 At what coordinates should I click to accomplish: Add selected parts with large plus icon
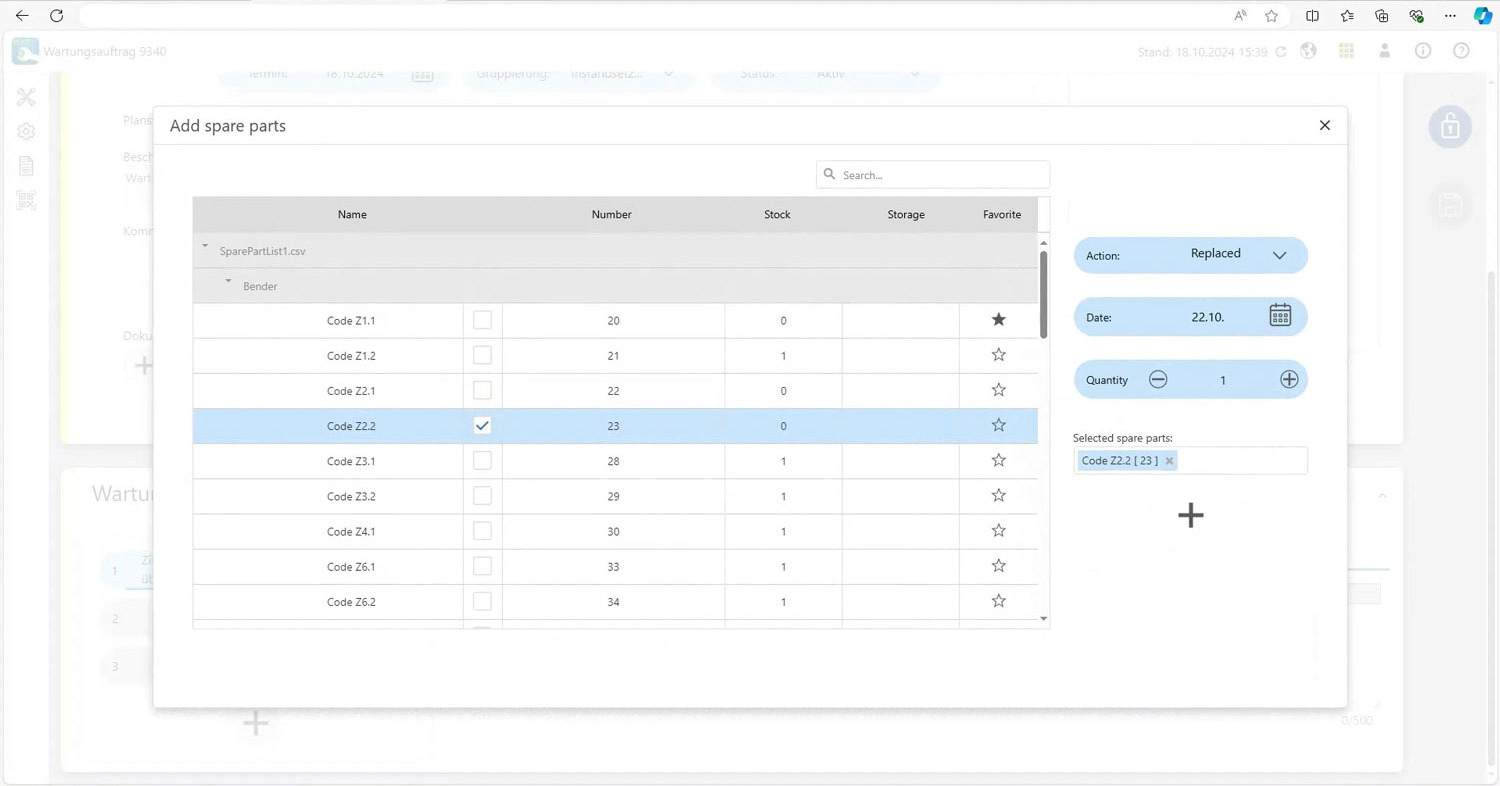tap(1190, 515)
